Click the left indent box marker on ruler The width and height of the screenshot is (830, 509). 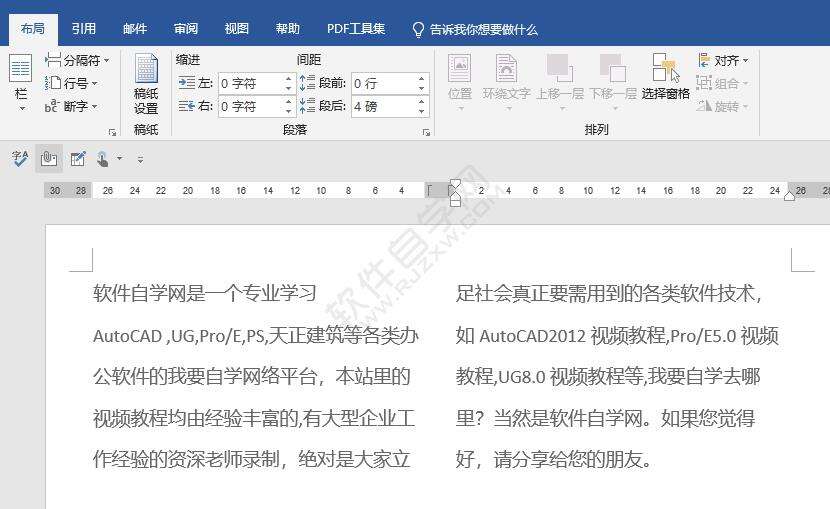tap(455, 202)
